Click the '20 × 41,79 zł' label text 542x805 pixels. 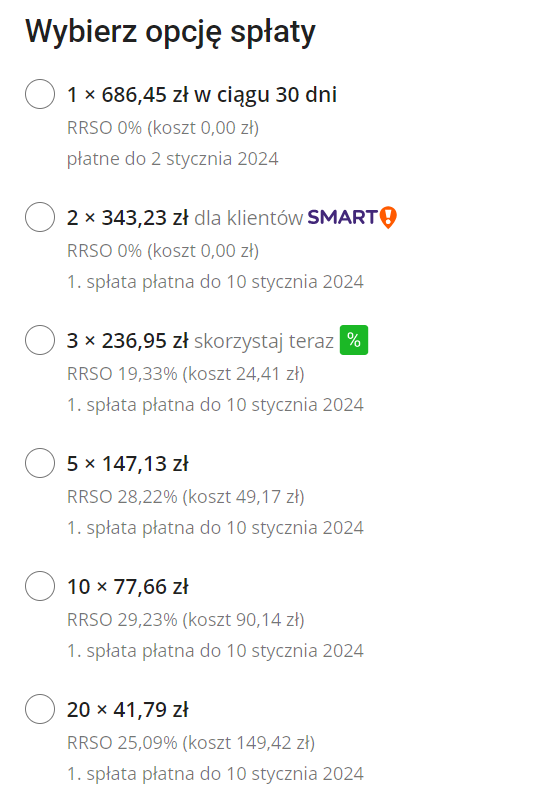[127, 710]
